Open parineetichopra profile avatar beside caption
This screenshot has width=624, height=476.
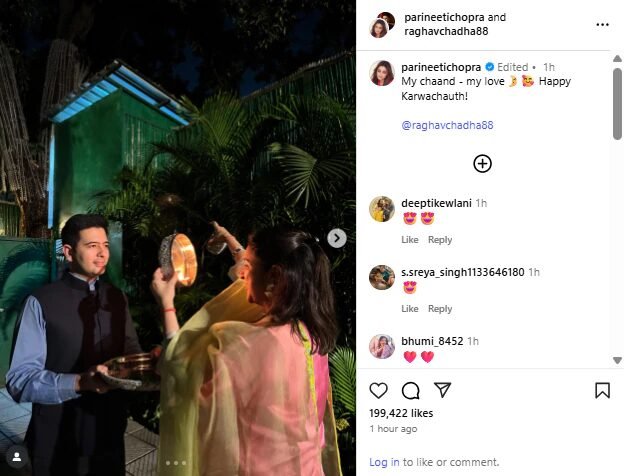[382, 73]
